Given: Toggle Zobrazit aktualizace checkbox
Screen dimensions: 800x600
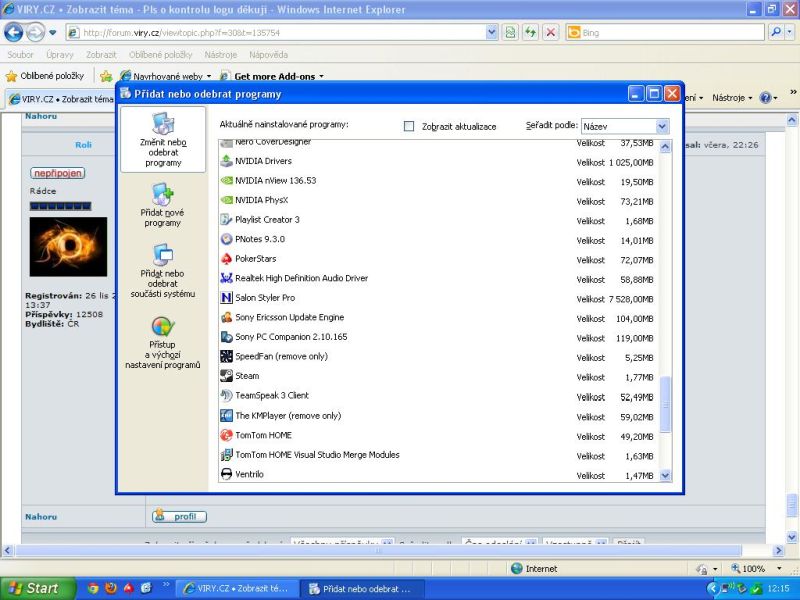Looking at the screenshot, I should [x=409, y=126].
